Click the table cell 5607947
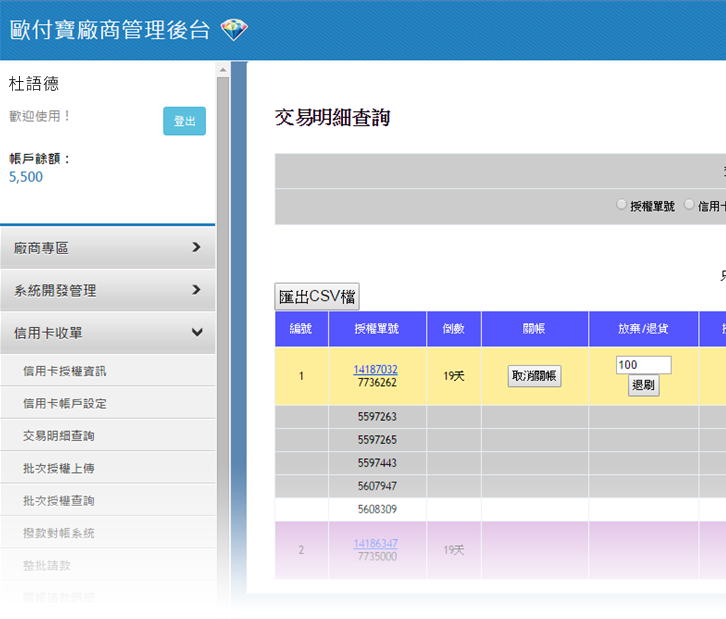 pos(377,486)
